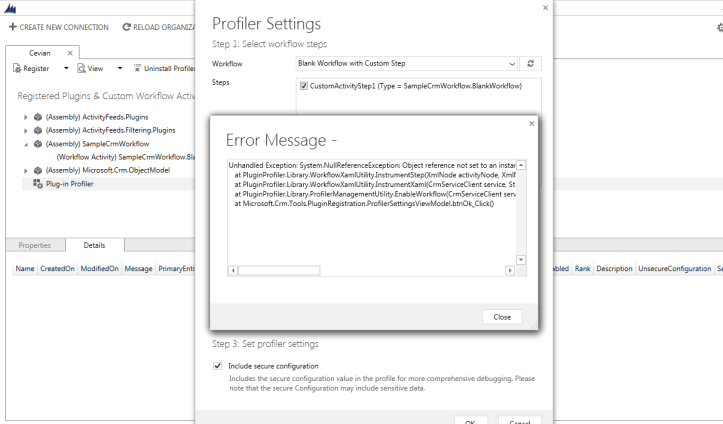723x424 pixels.
Task: Click the Reload Organizations refresh icon
Action: [x=127, y=26]
